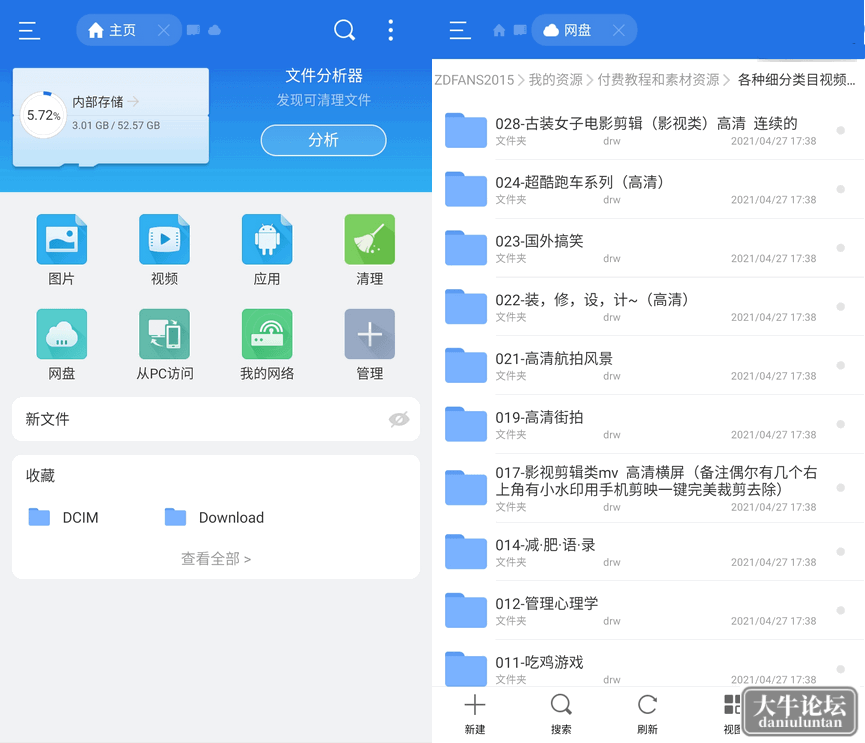This screenshot has width=865, height=743.
Task: Open the 新文件 card
Action: click(x=216, y=419)
